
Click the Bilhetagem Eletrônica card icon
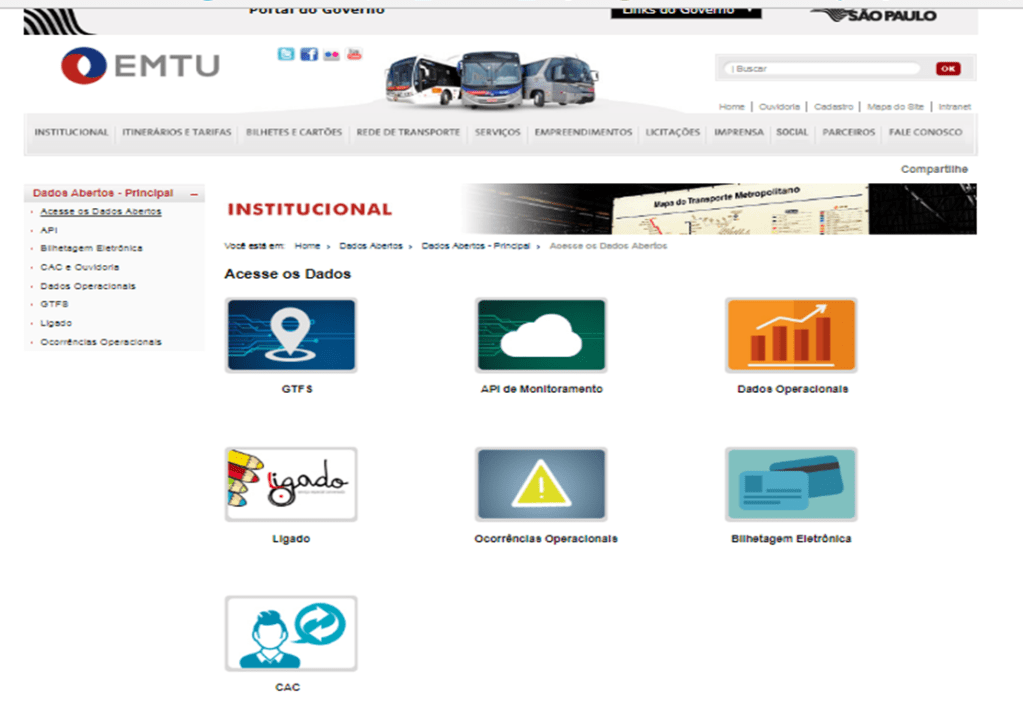790,484
